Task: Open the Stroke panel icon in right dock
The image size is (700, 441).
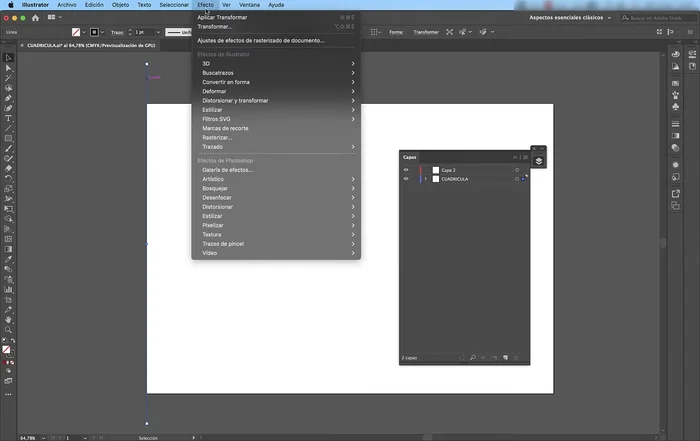Action: click(x=675, y=124)
